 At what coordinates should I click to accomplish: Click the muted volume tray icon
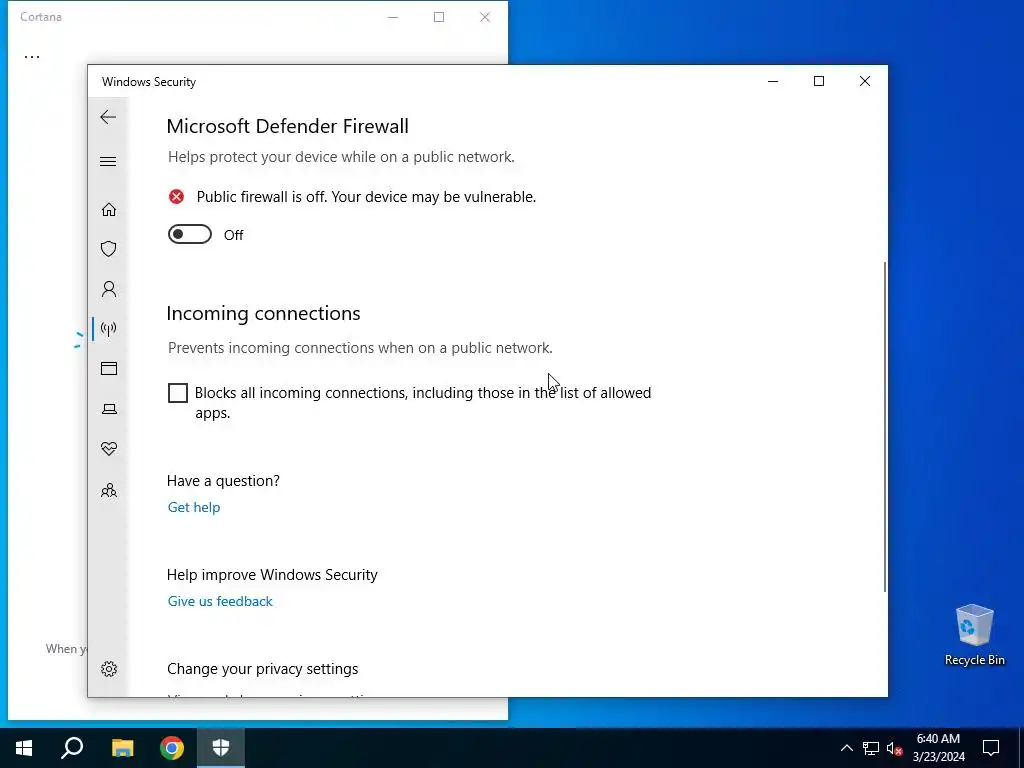895,748
